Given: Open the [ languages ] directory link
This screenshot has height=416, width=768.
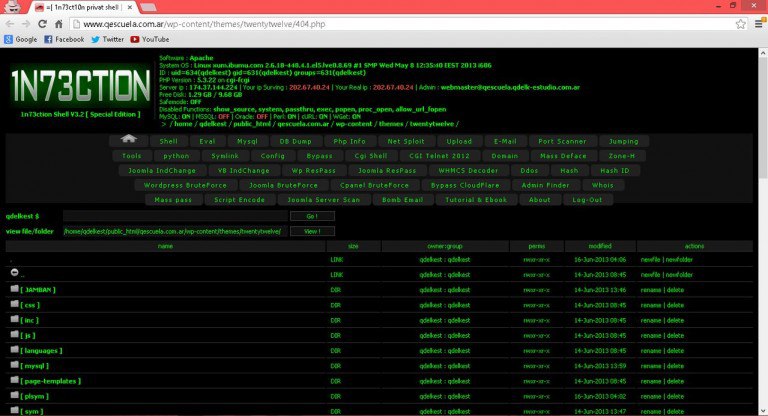Looking at the screenshot, I should [x=42, y=350].
